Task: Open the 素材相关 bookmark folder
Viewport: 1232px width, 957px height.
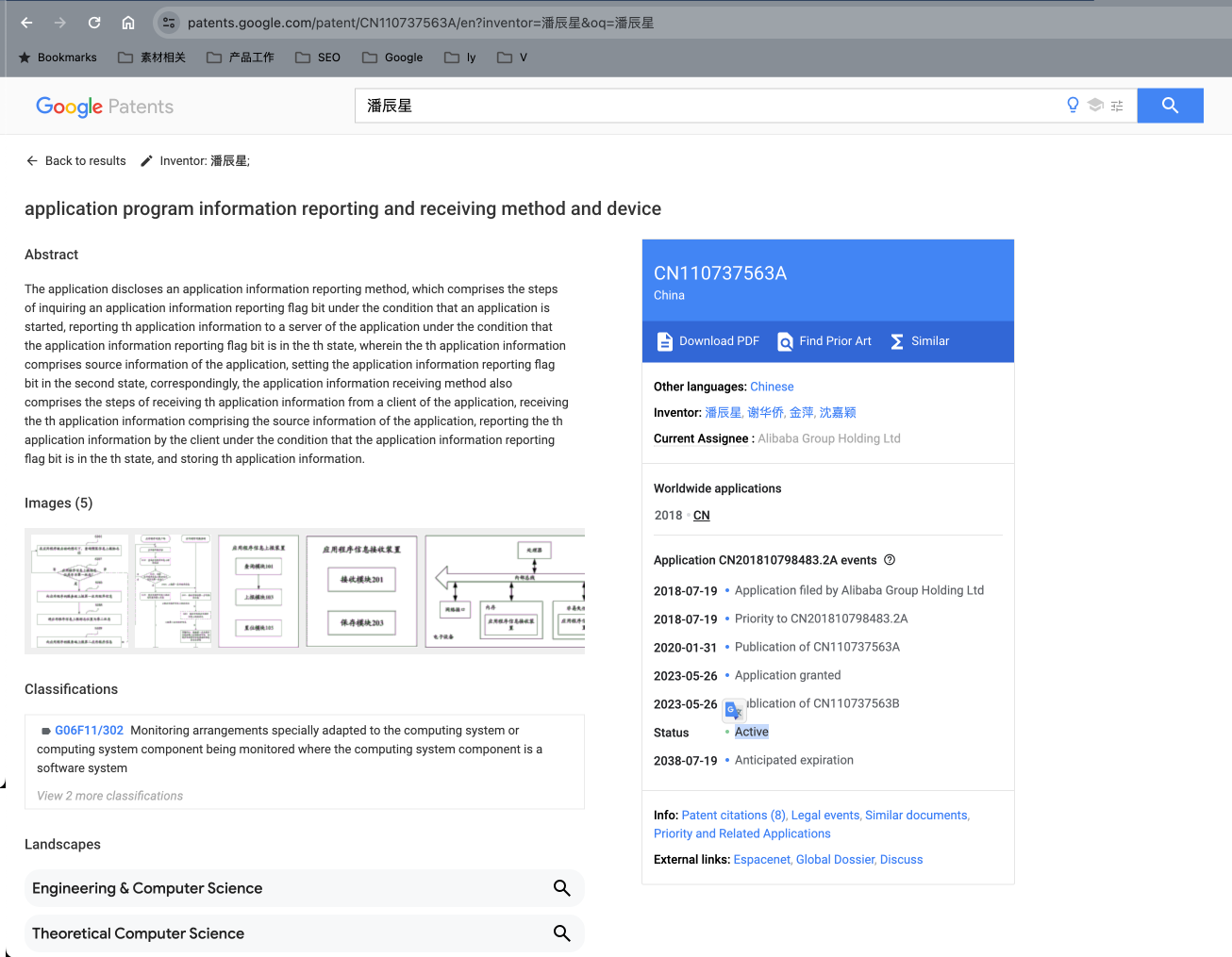Action: point(152,58)
